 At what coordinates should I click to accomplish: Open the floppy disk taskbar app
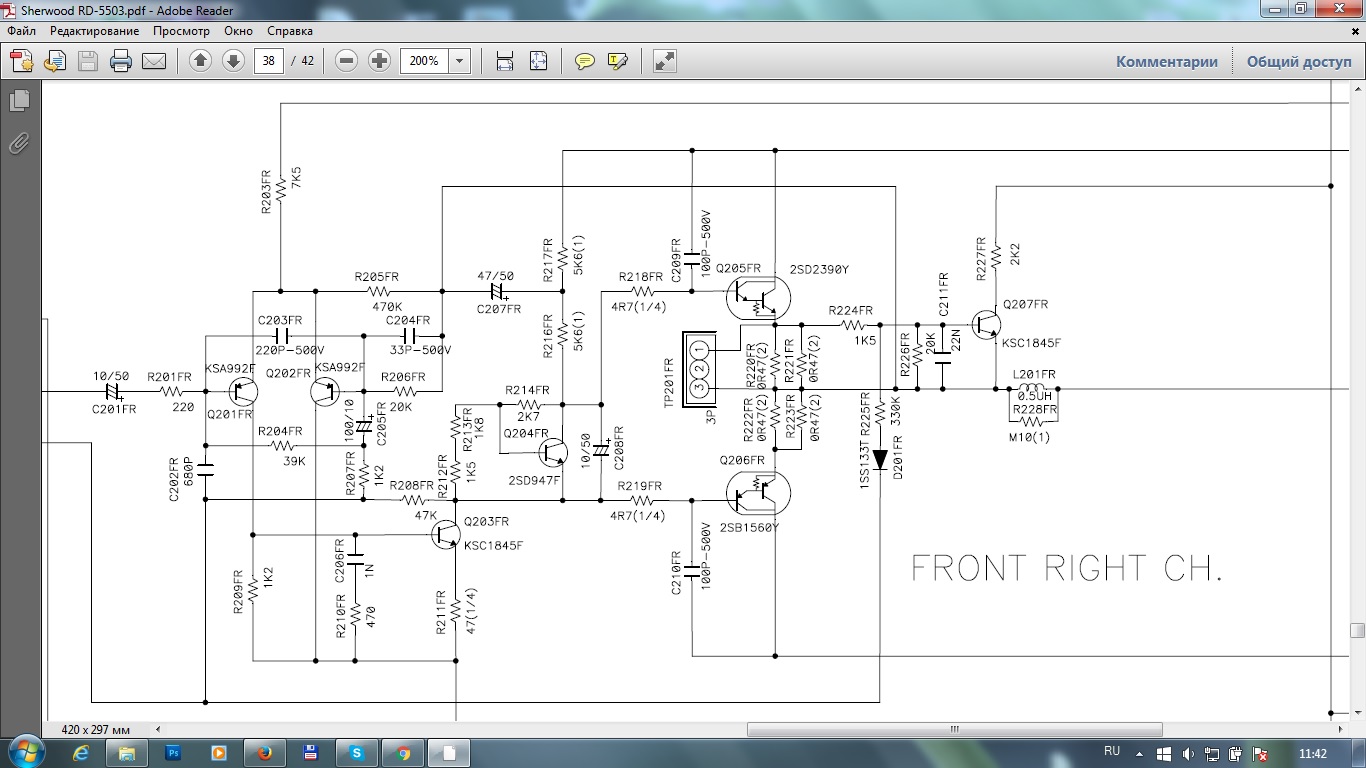click(x=311, y=753)
